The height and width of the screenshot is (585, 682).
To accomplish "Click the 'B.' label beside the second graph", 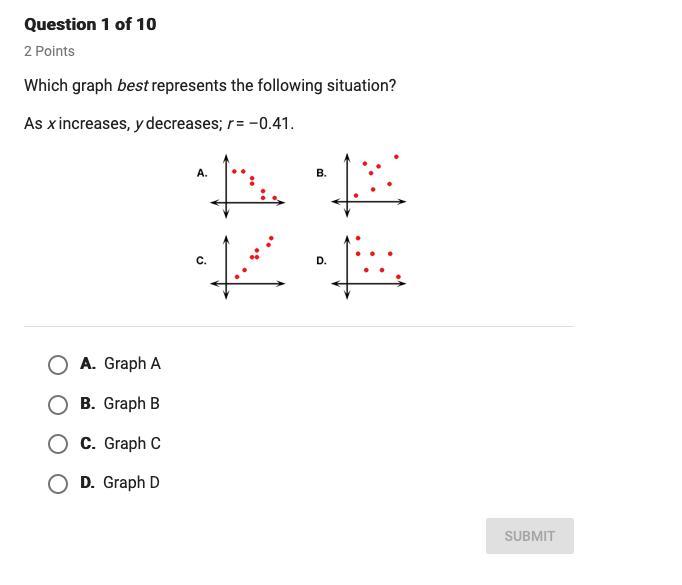I will tap(321, 173).
